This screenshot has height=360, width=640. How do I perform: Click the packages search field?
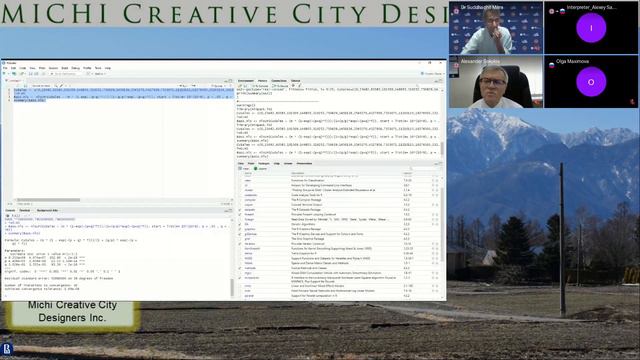[x=424, y=169]
